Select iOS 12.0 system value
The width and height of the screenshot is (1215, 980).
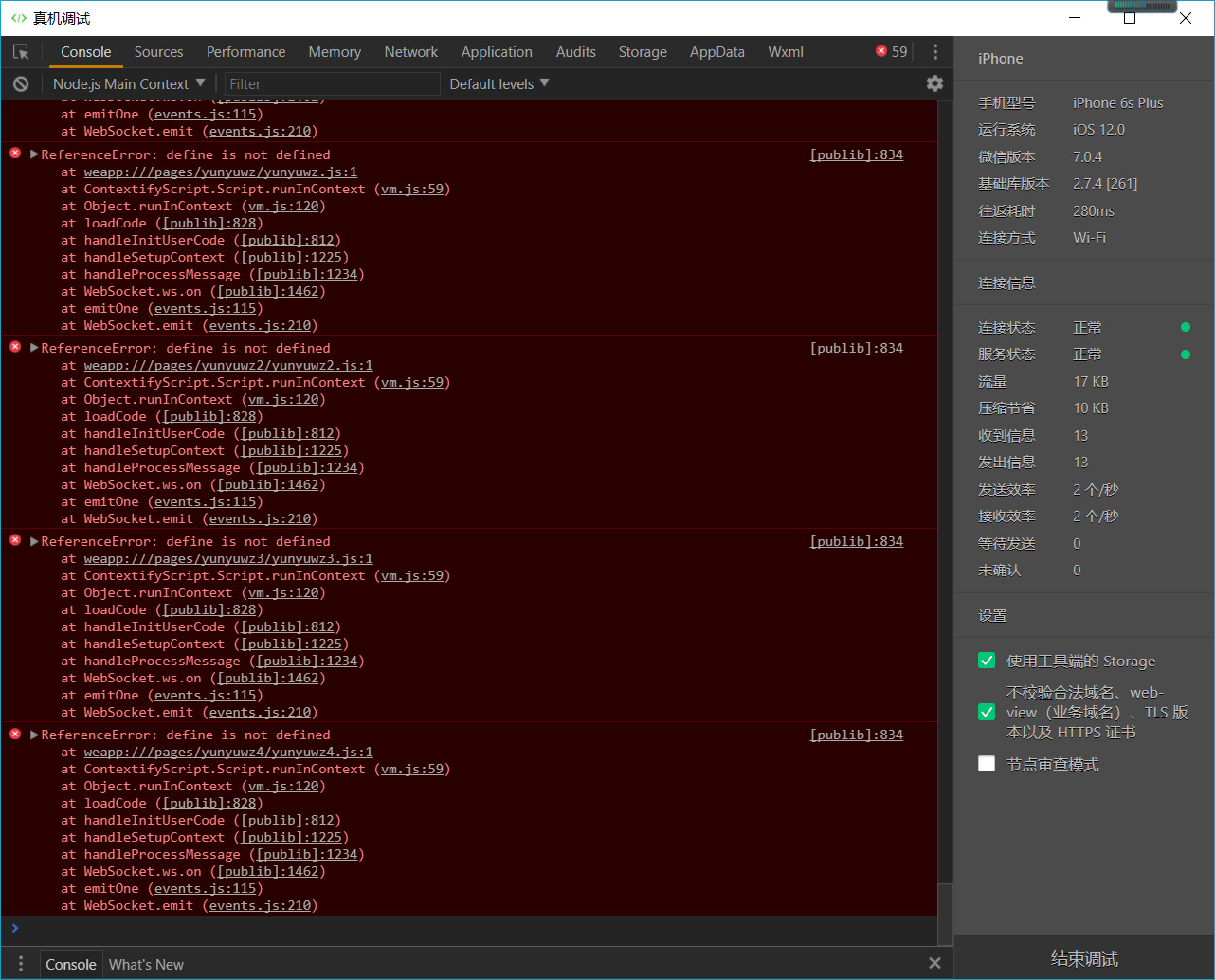[x=1099, y=129]
